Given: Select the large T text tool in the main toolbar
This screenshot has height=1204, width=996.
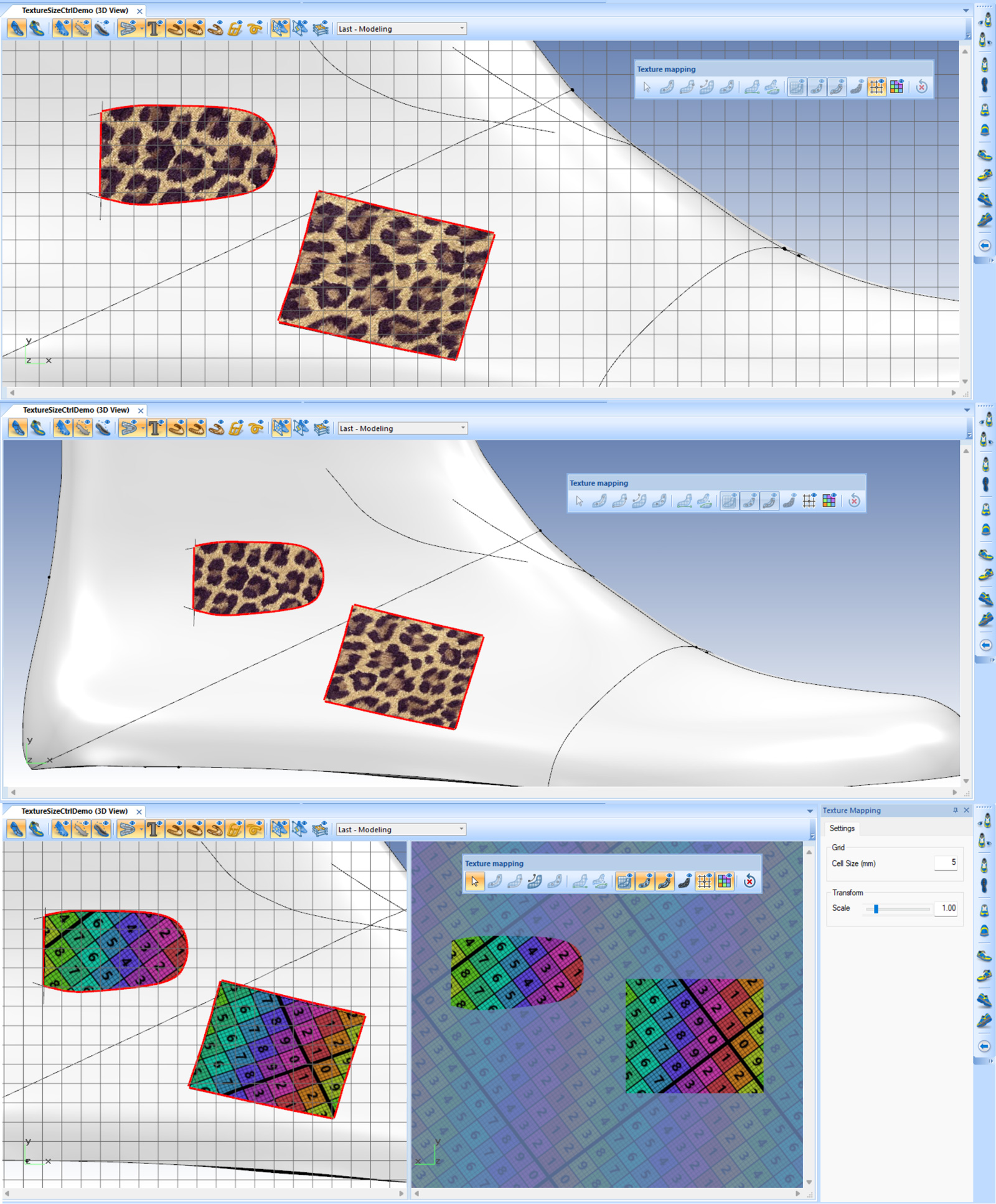Looking at the screenshot, I should [154, 28].
